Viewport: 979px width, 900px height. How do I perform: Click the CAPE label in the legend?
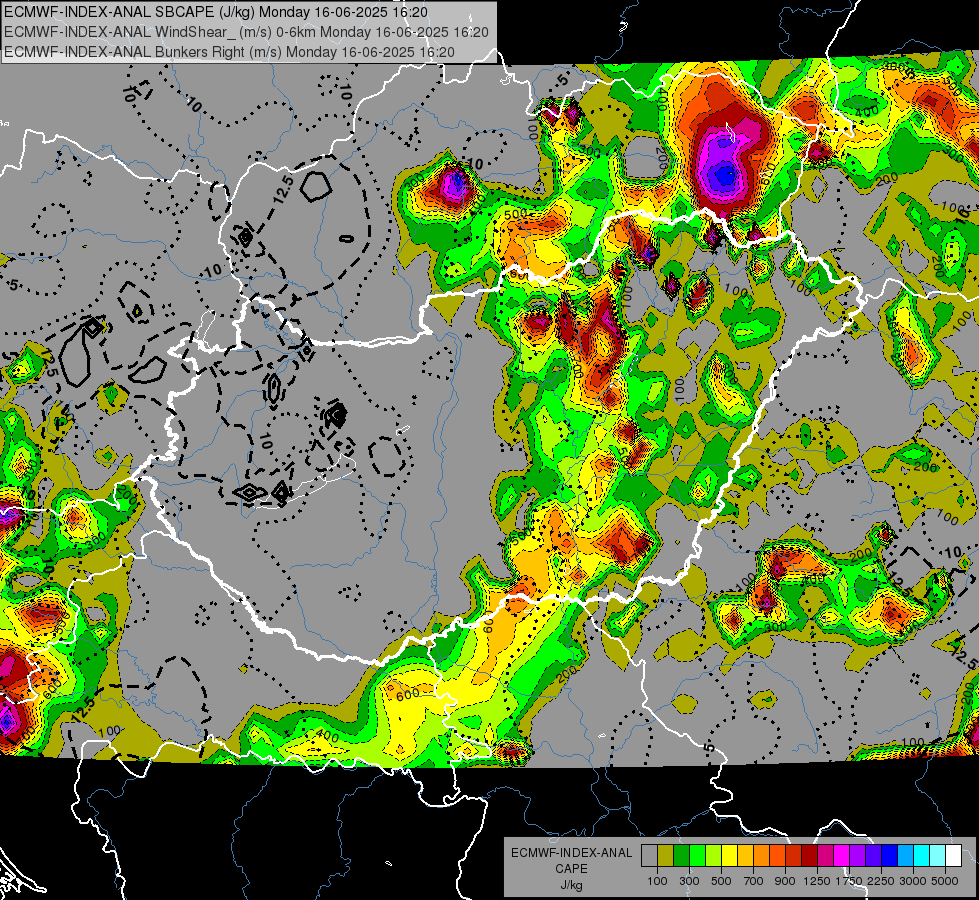572,868
